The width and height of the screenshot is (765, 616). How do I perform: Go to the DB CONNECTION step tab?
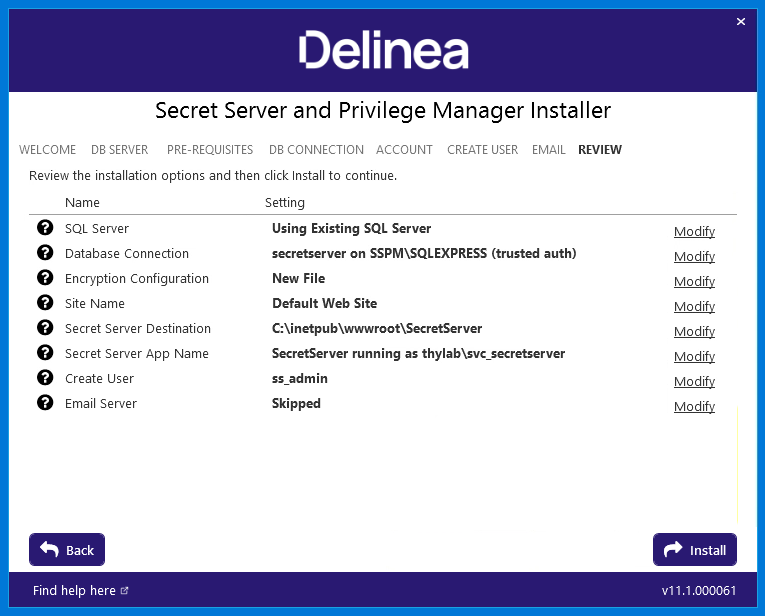(316, 150)
